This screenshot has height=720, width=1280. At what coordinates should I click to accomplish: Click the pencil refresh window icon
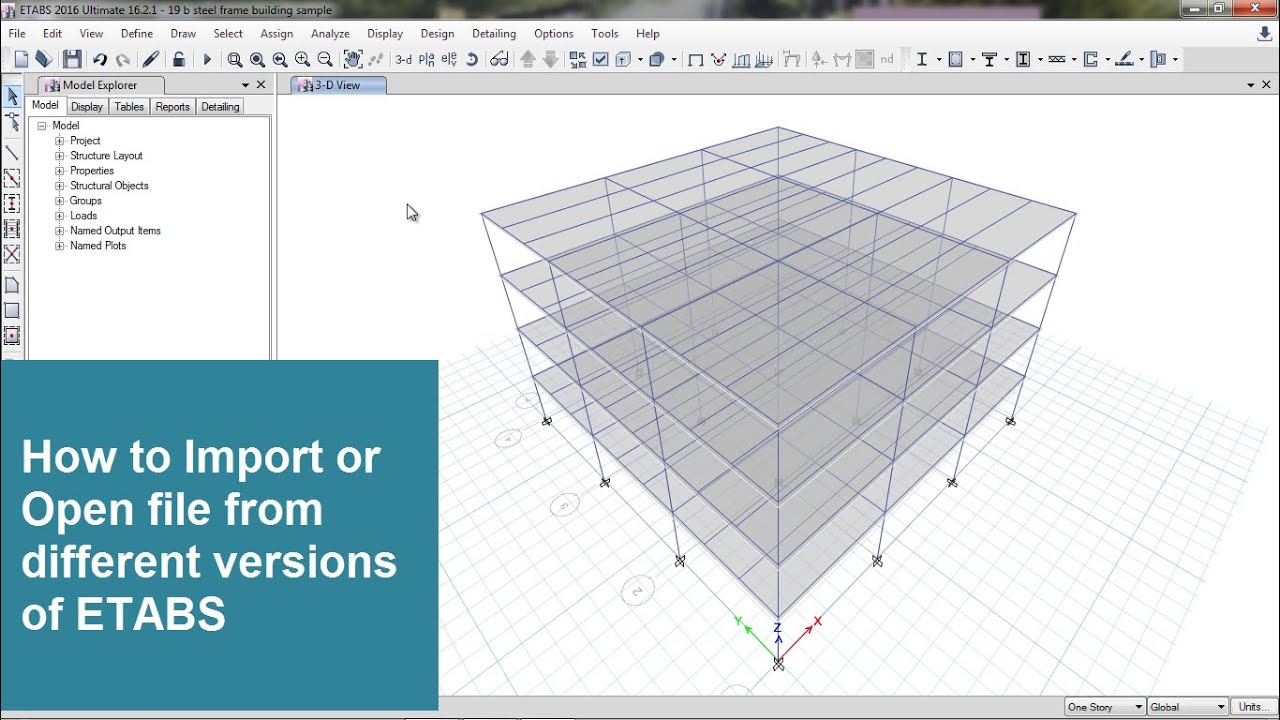[151, 60]
